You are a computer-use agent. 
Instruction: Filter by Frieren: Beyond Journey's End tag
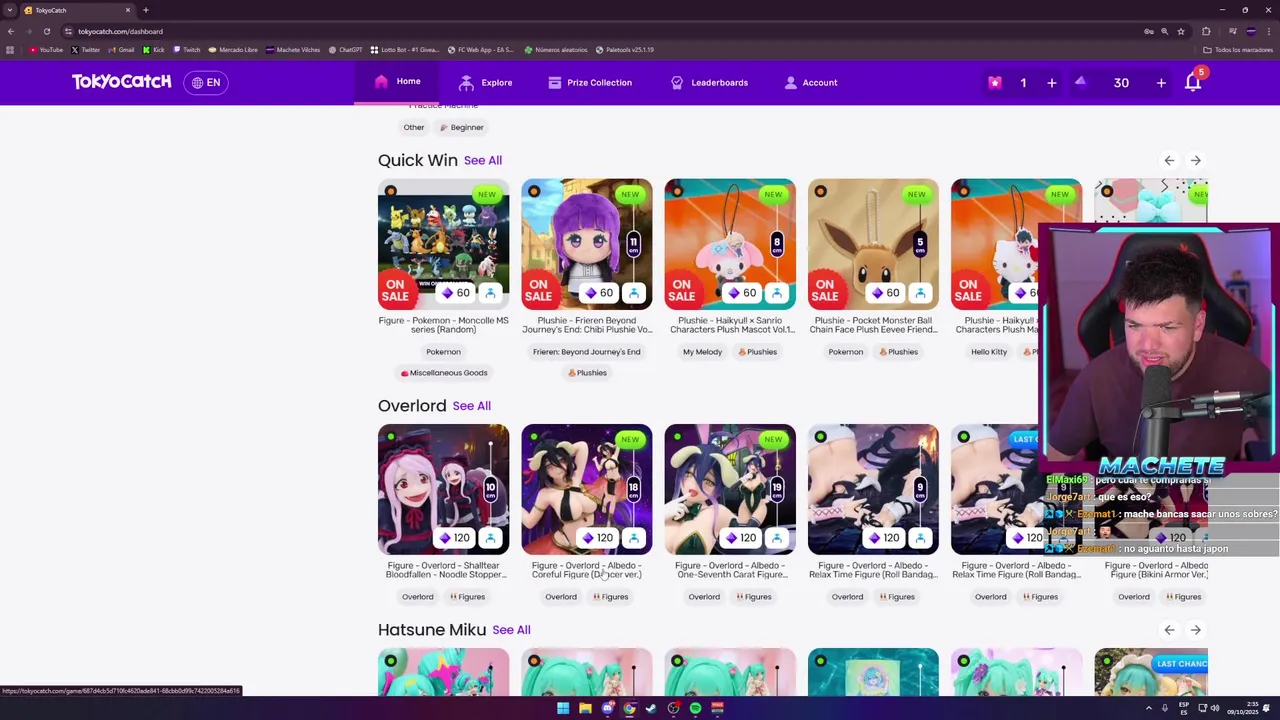click(x=586, y=352)
